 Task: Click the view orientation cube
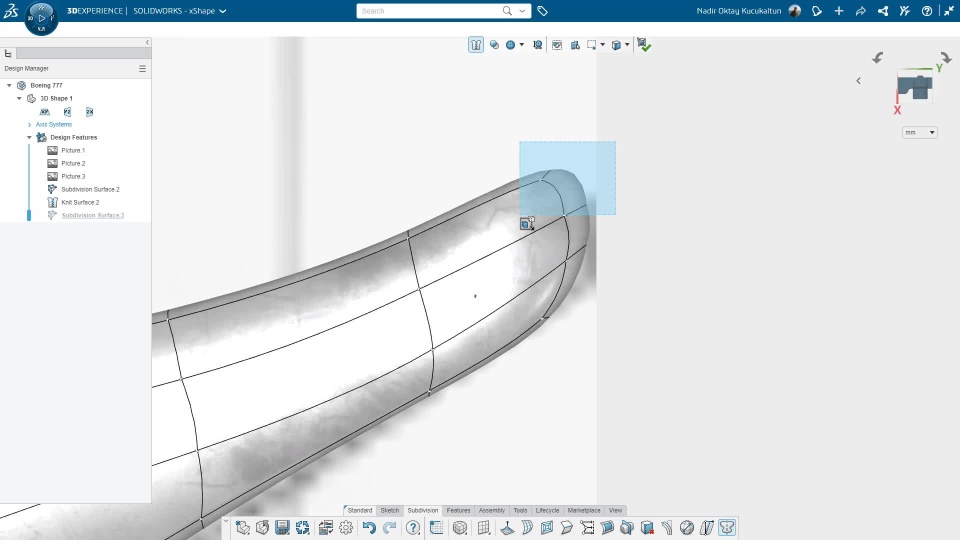pyautogui.click(x=915, y=88)
